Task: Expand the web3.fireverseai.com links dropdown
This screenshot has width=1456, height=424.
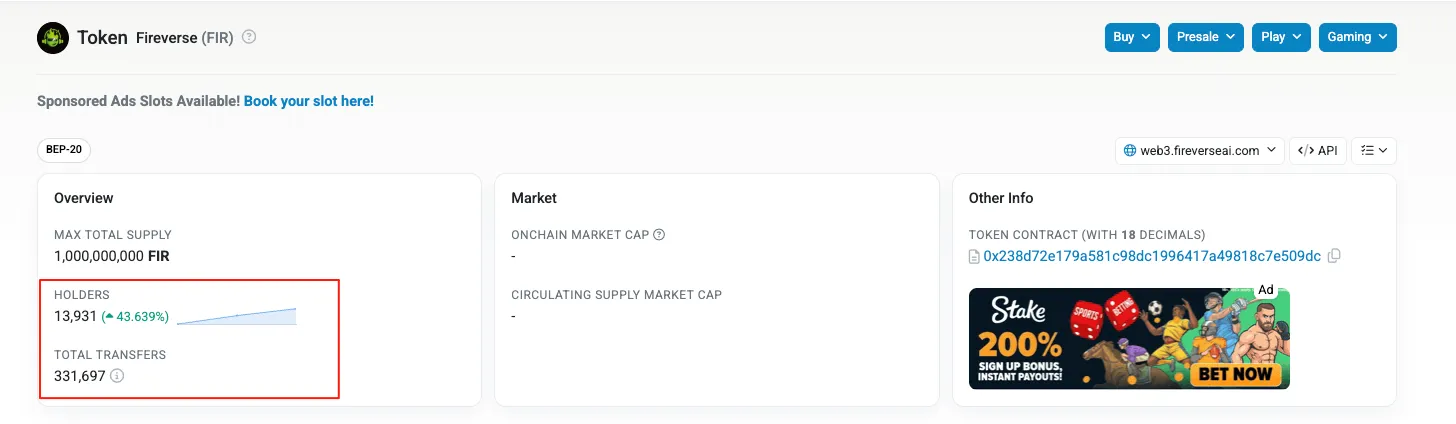Action: pos(1199,151)
